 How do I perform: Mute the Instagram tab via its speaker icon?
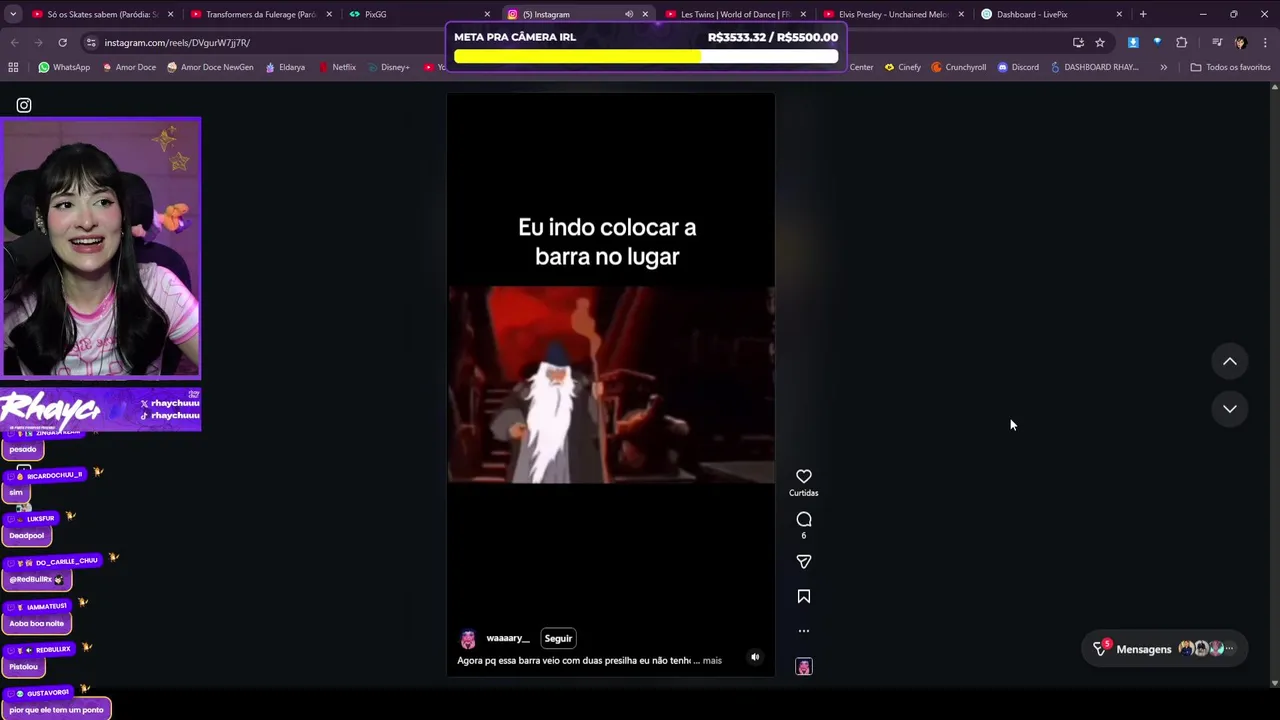(x=629, y=14)
